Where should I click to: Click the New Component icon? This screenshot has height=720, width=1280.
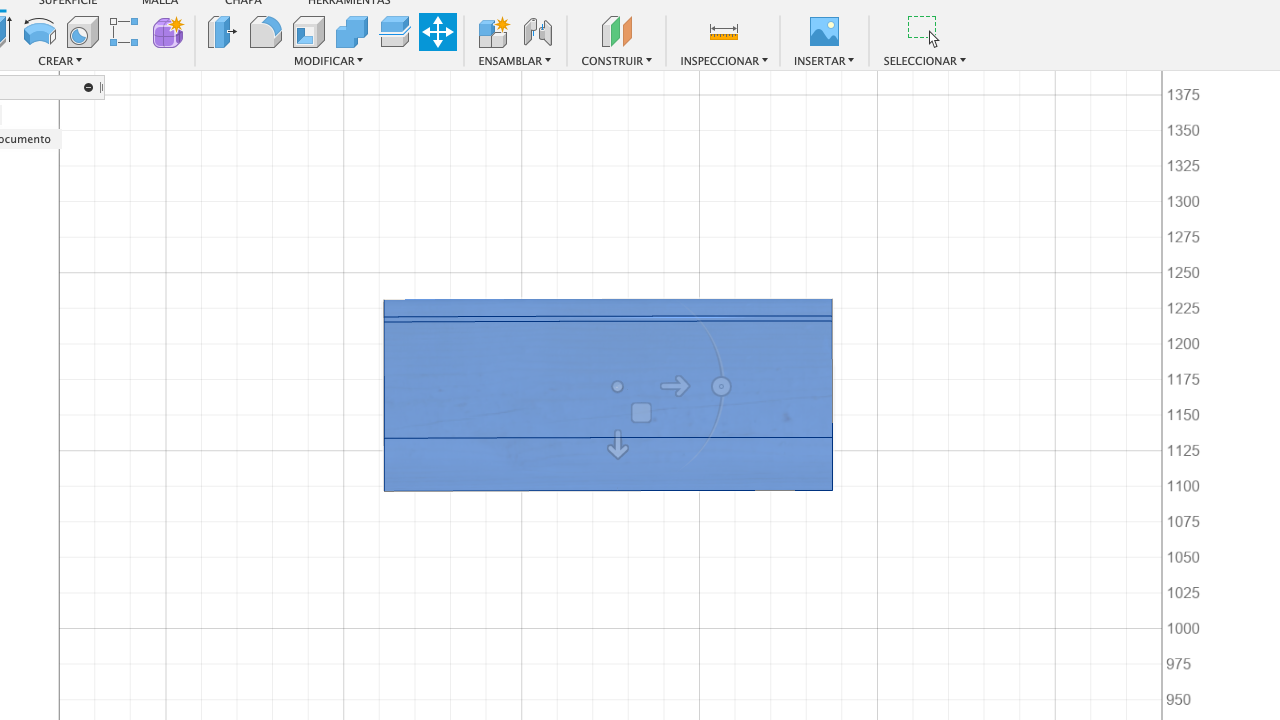[x=494, y=32]
